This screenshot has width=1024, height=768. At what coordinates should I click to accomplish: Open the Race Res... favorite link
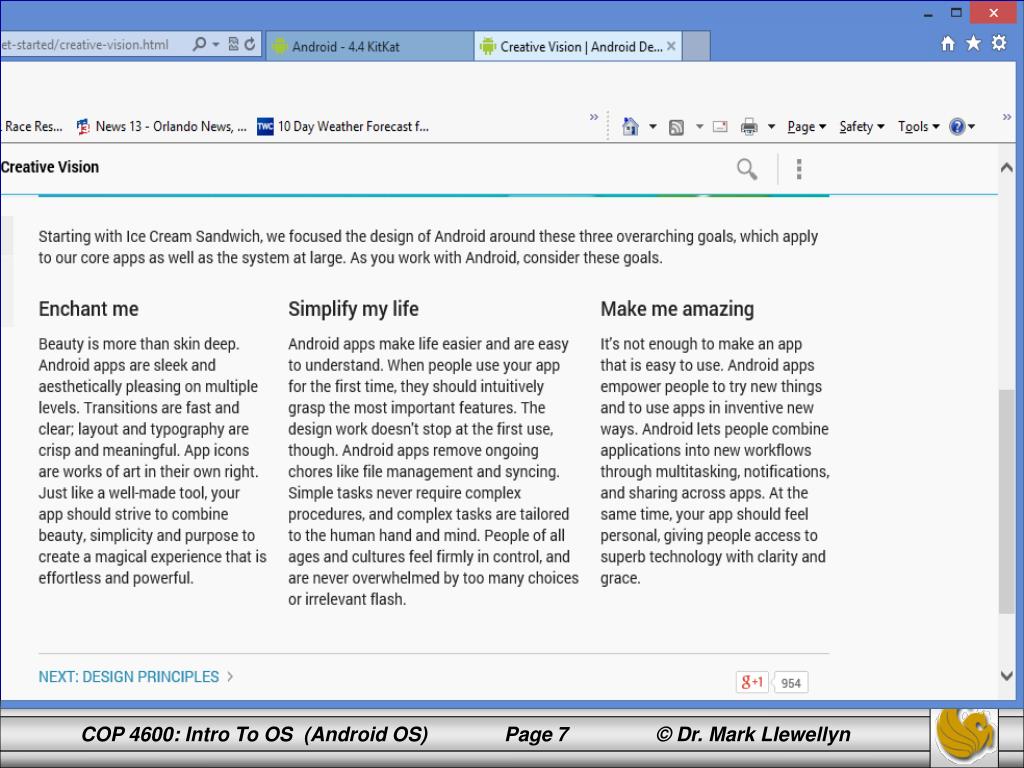pyautogui.click(x=33, y=127)
